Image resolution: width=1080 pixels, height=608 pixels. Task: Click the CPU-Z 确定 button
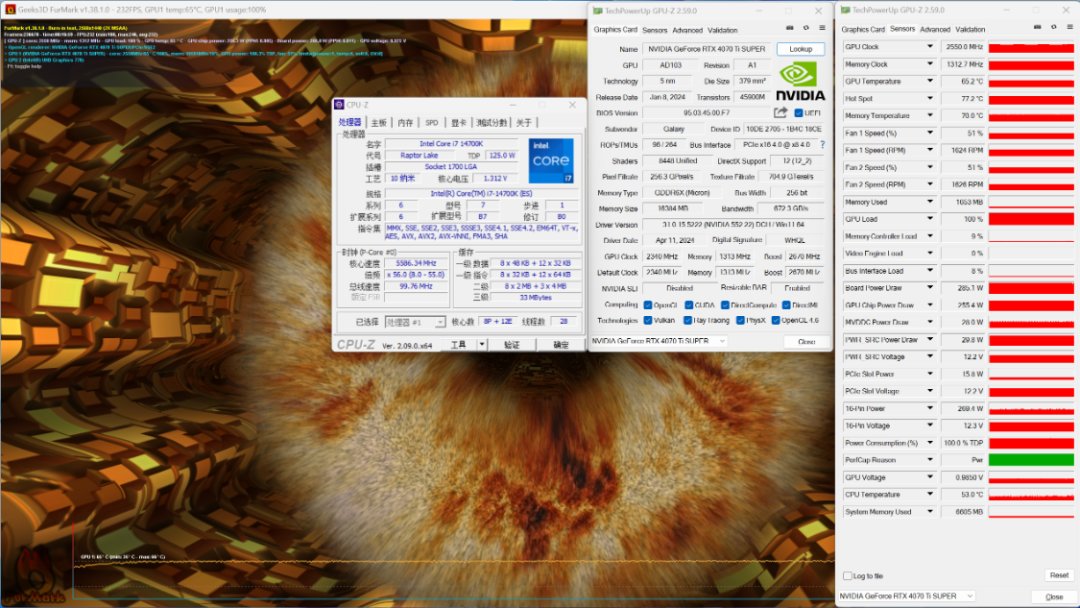(x=561, y=344)
